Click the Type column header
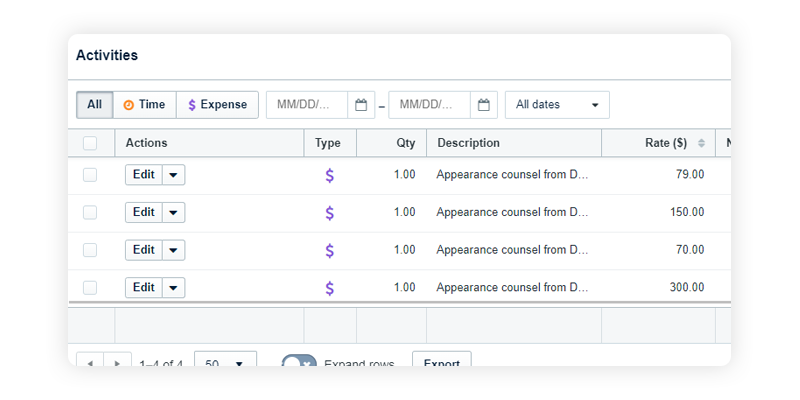The image size is (800, 400). point(330,143)
